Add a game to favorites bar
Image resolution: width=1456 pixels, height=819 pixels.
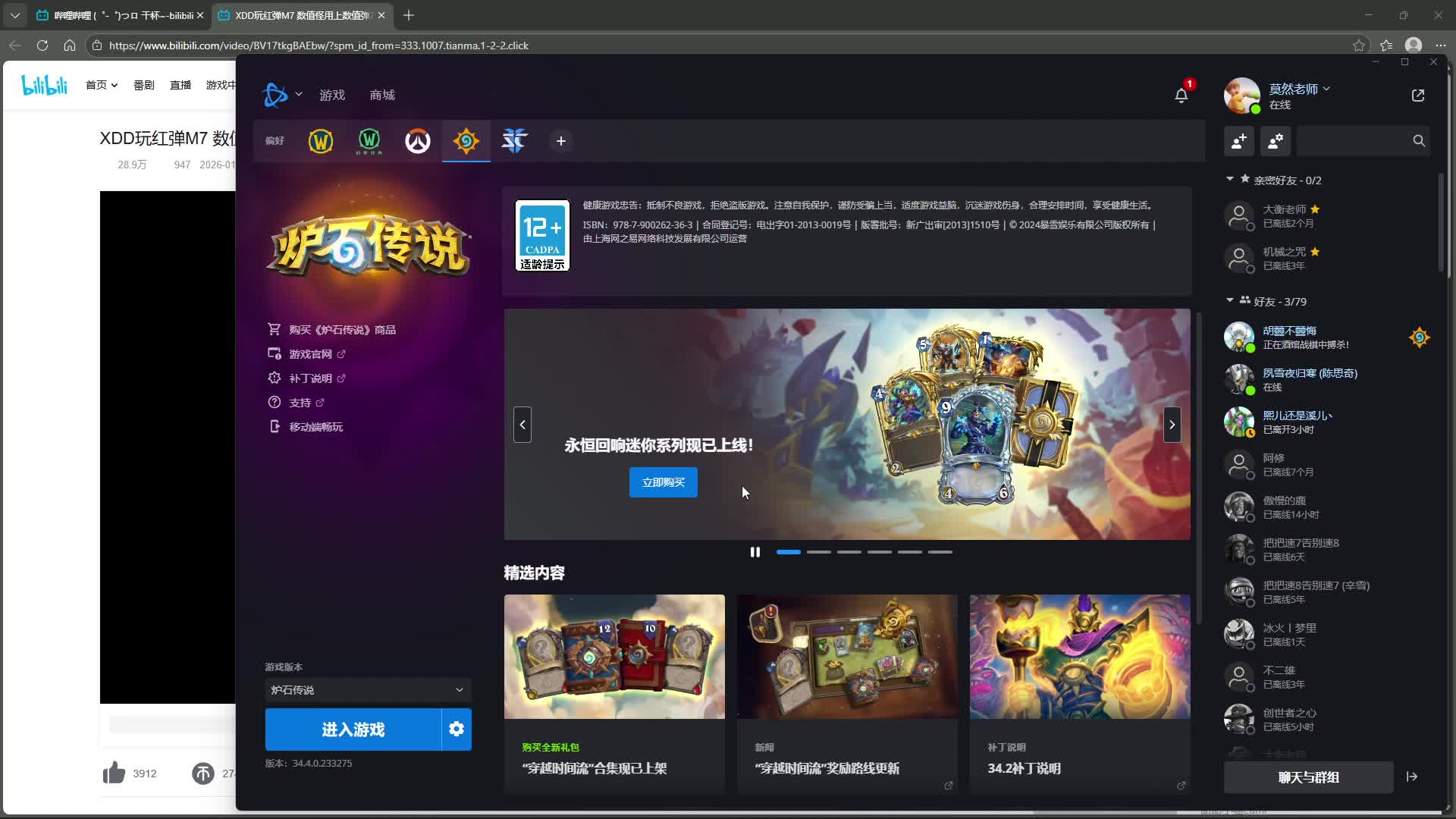tap(560, 141)
